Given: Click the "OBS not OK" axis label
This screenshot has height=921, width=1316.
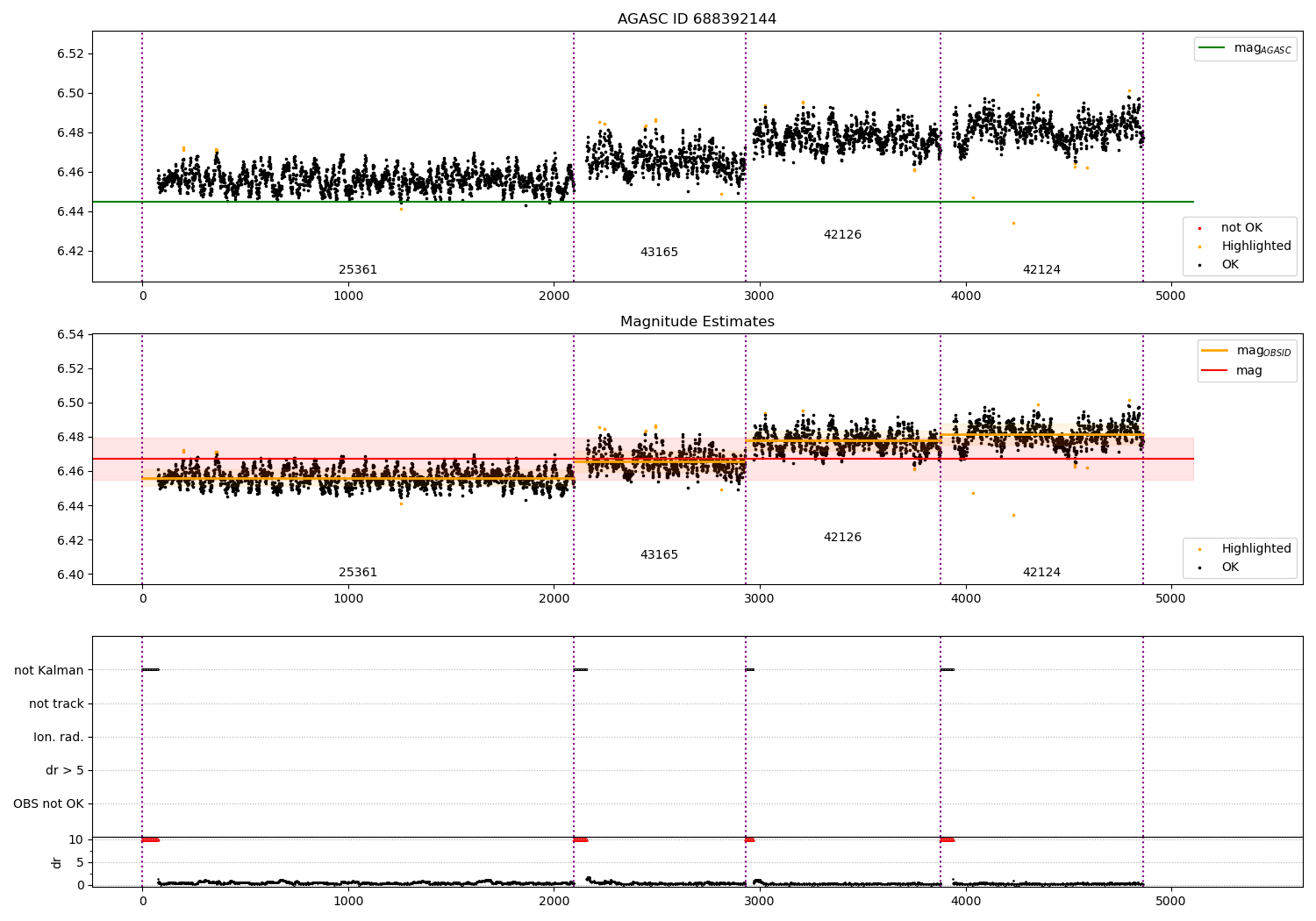Looking at the screenshot, I should pos(48,804).
